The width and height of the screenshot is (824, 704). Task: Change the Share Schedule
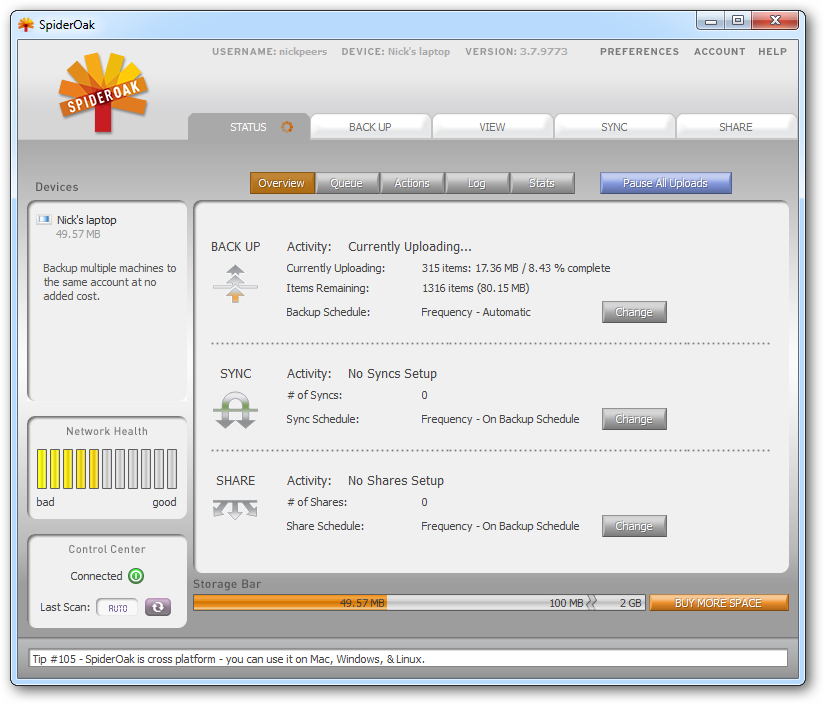tap(634, 526)
